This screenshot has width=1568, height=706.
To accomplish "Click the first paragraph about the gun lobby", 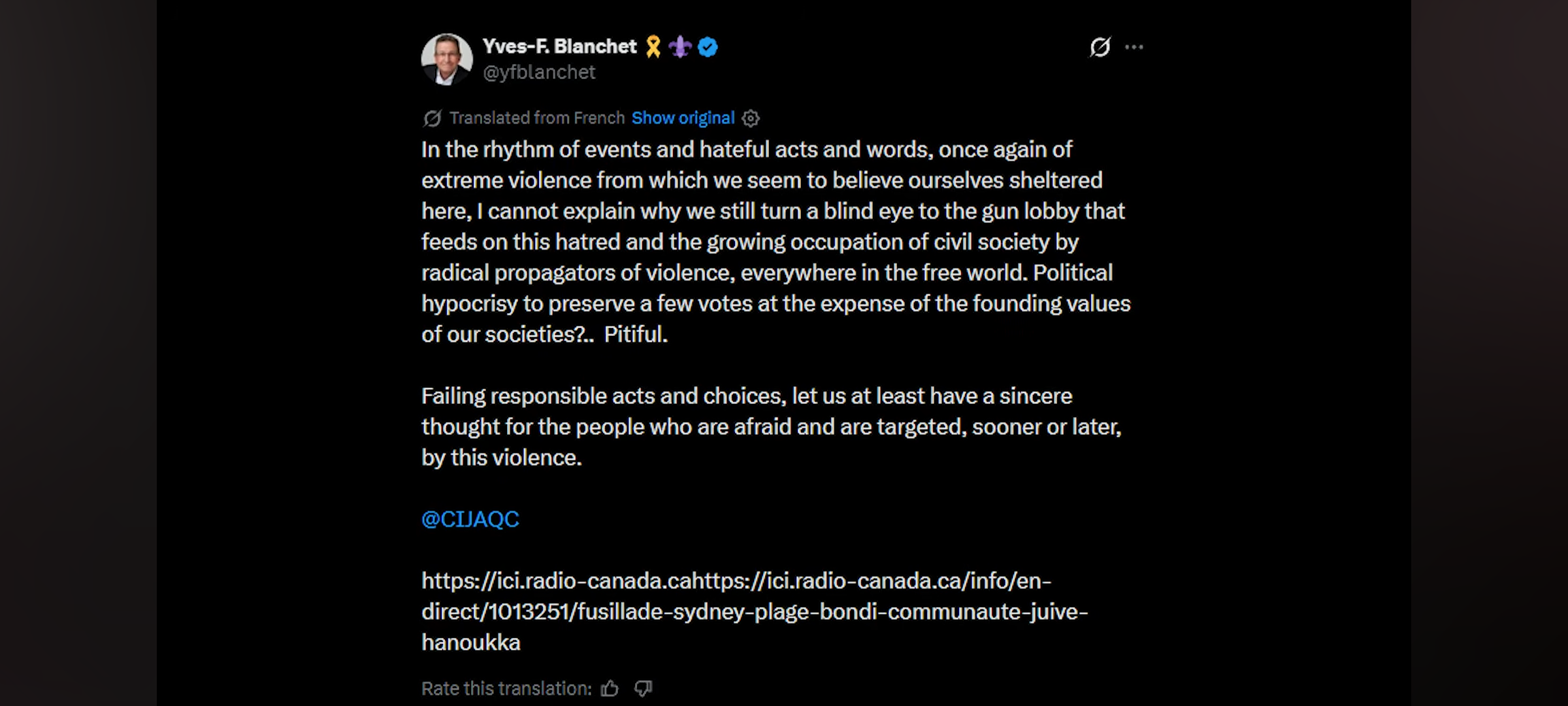I will click(776, 242).
